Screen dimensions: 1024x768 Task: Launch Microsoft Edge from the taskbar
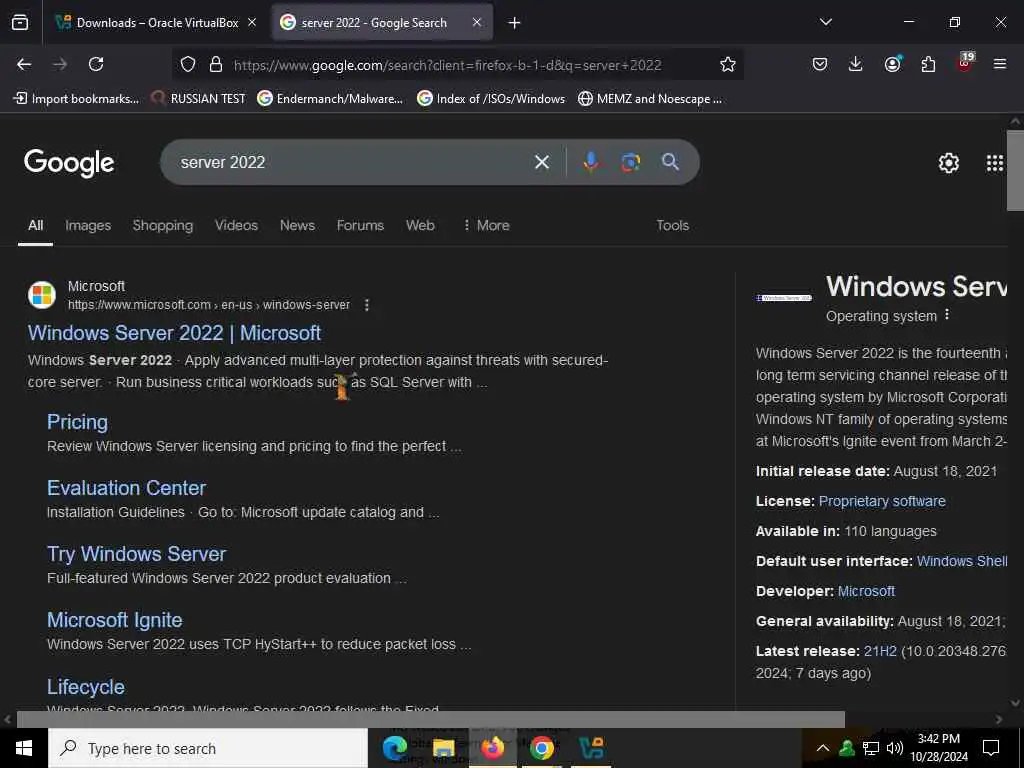394,748
